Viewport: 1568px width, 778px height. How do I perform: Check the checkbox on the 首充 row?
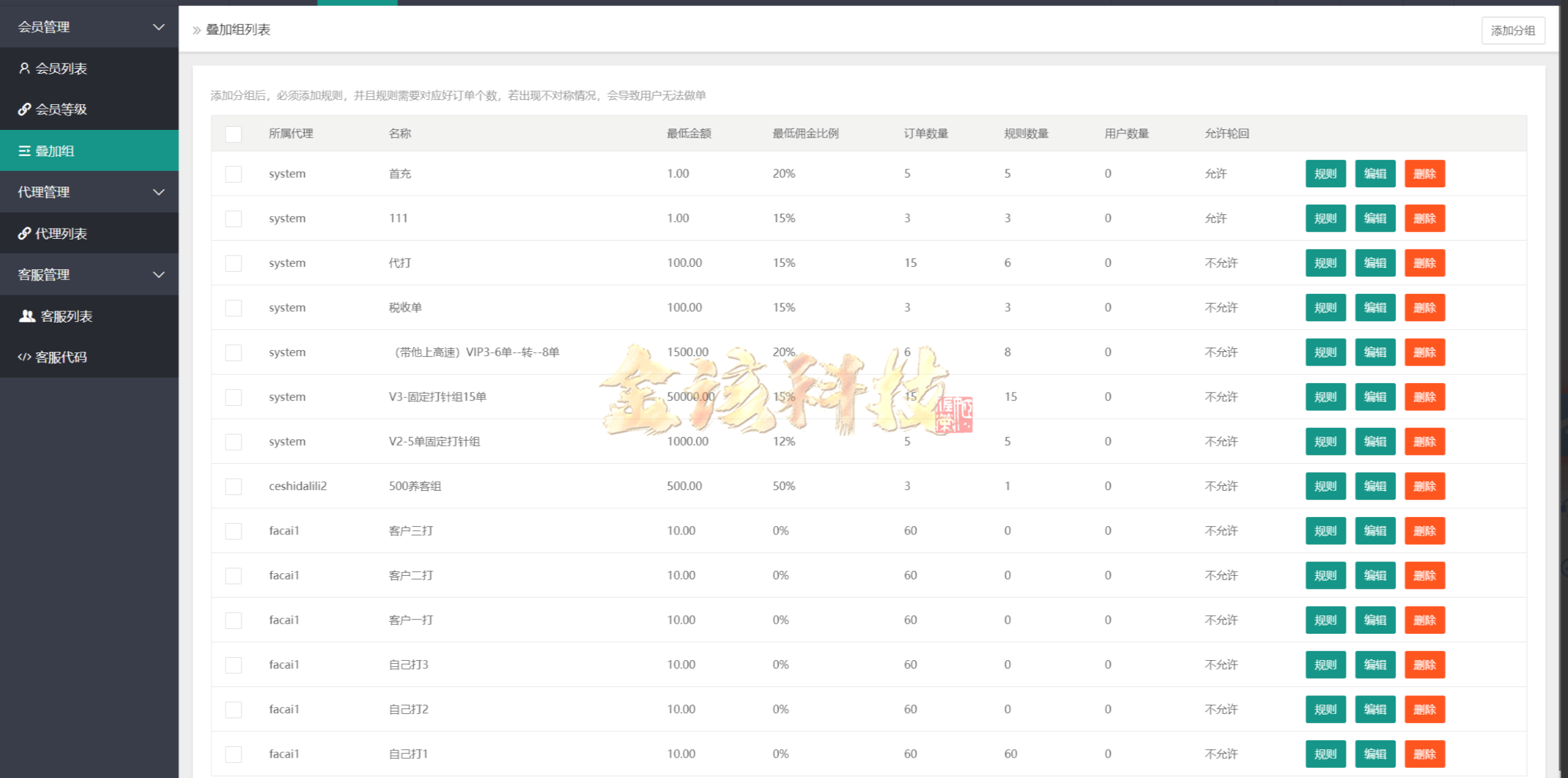click(233, 174)
